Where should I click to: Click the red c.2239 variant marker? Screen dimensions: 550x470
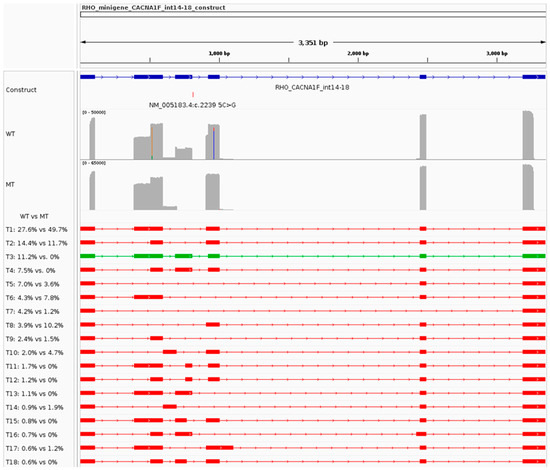[193, 94]
